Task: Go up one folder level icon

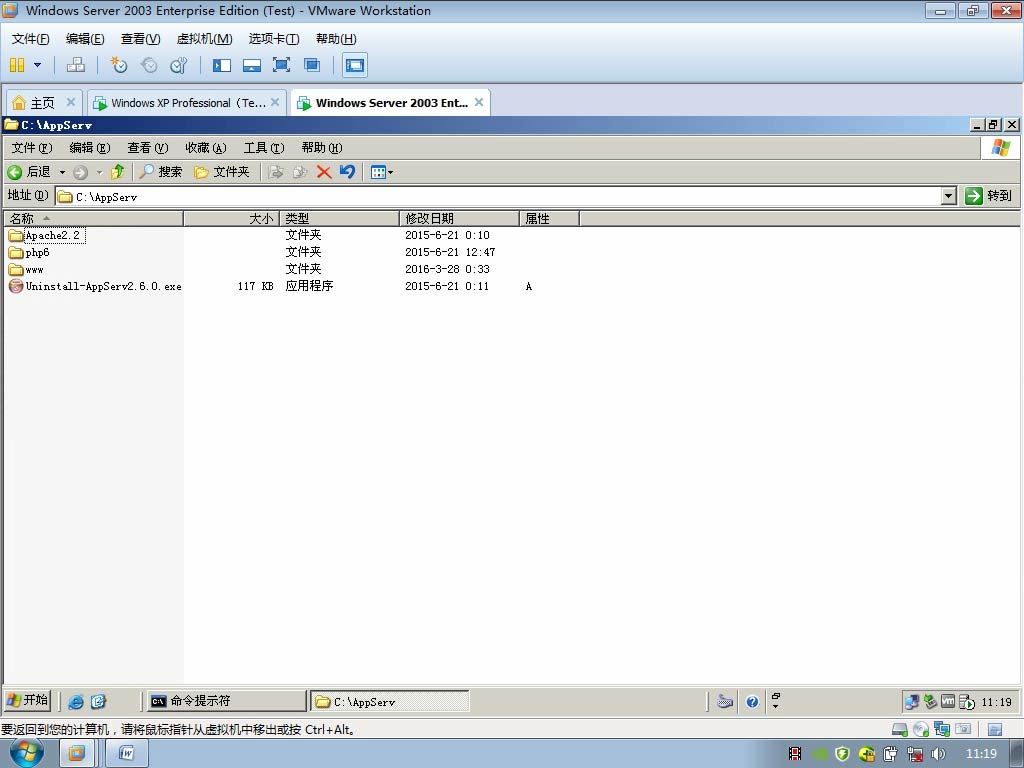Action: (118, 172)
